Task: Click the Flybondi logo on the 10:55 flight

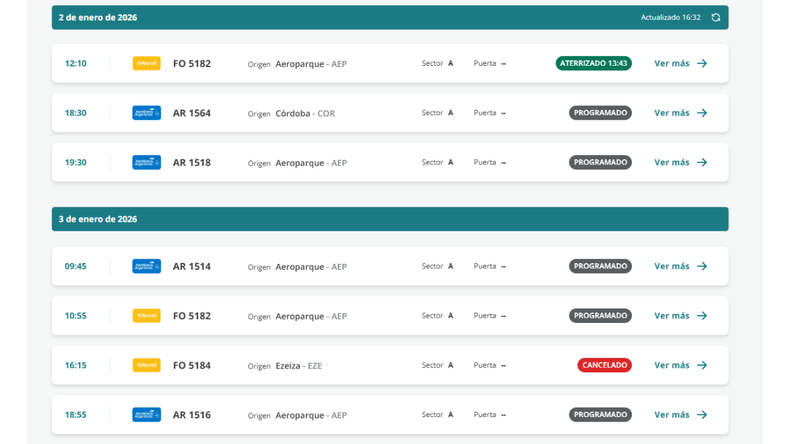Action: pos(146,316)
